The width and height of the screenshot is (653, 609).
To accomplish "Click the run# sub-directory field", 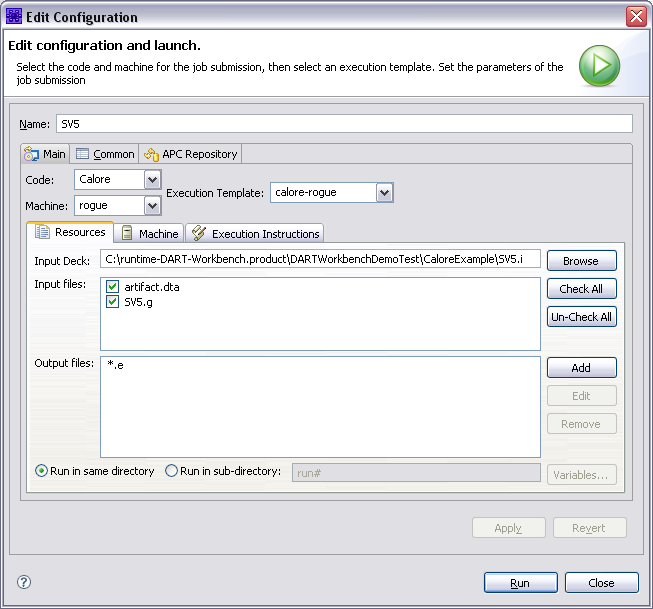I will [x=416, y=473].
